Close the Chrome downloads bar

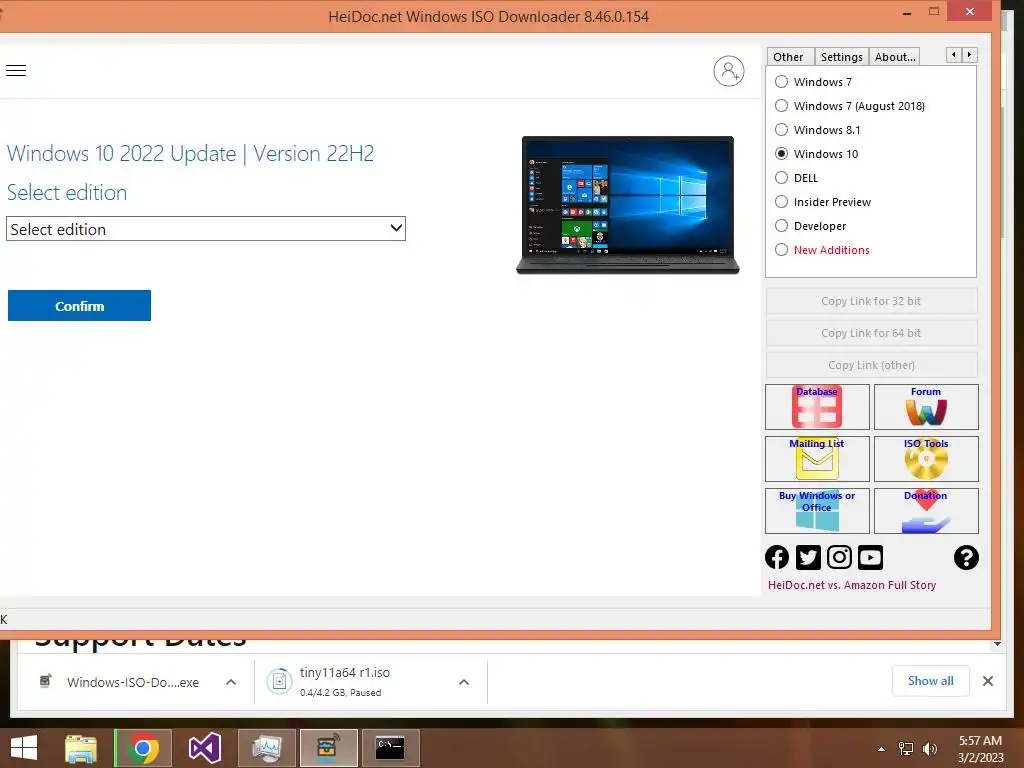click(988, 681)
